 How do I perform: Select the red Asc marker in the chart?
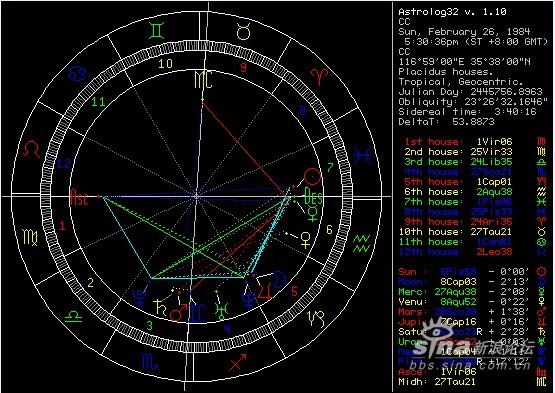79,197
